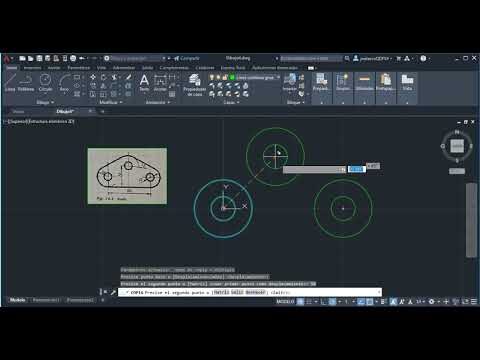
Task: Click the highlighted dynamic input distance field
Action: (x=356, y=169)
